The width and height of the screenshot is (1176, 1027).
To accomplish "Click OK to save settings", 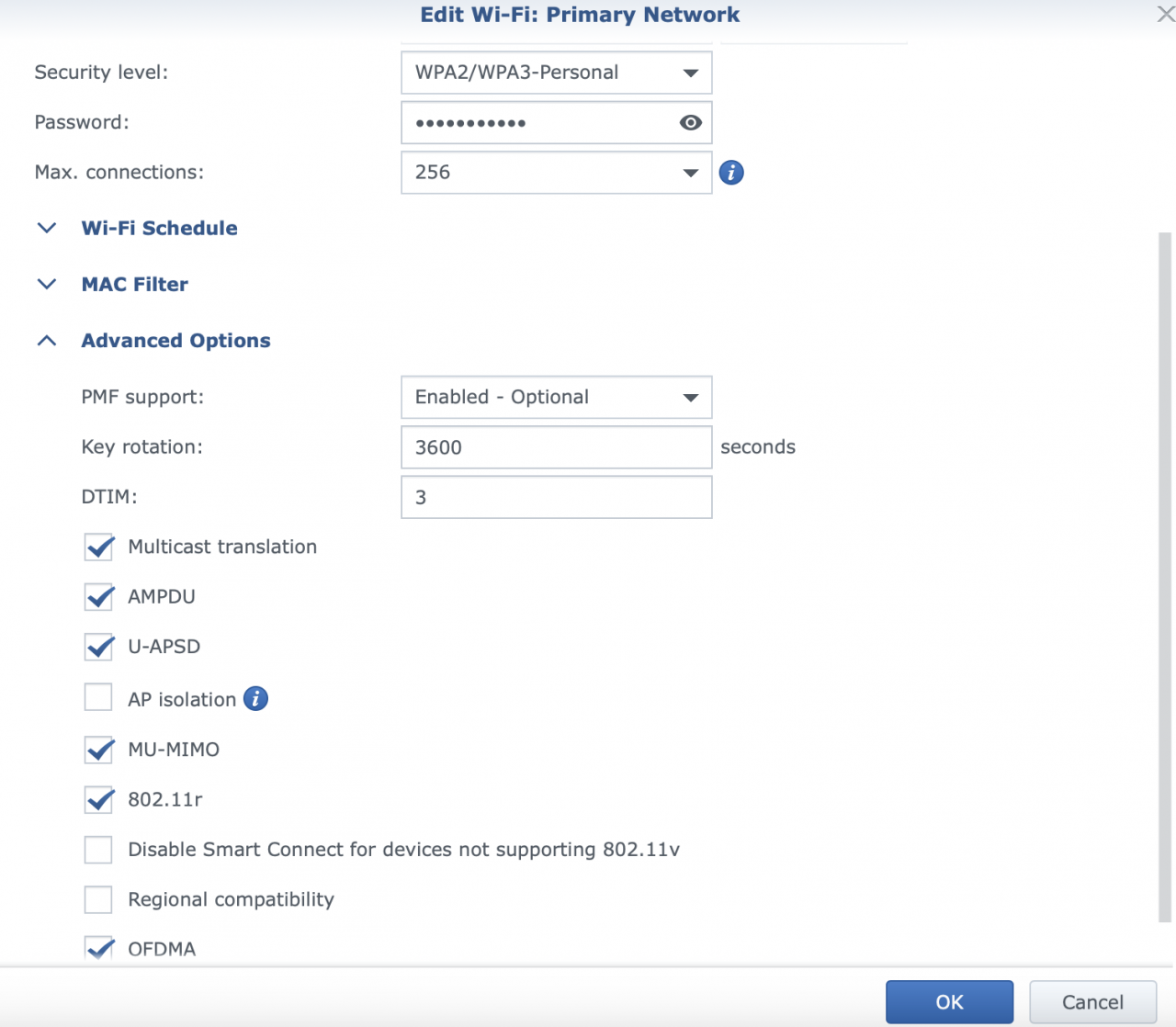I will [949, 1002].
